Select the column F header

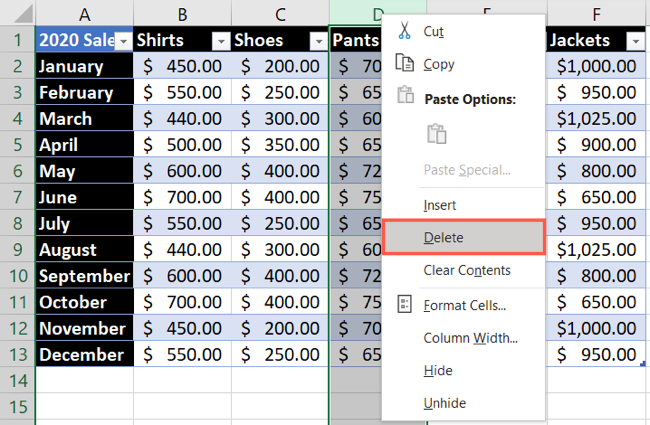(x=597, y=13)
